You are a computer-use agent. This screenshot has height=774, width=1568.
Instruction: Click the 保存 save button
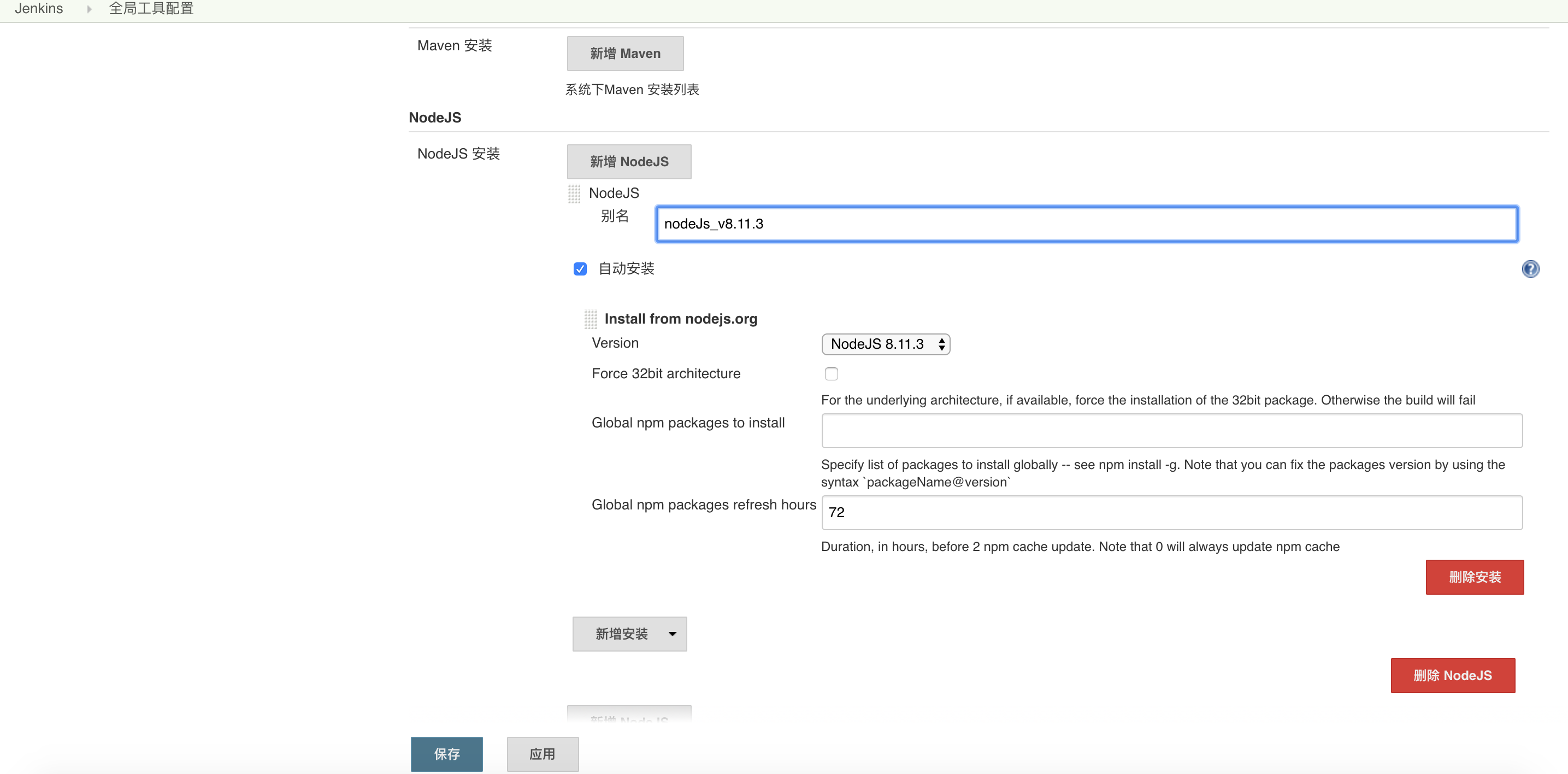click(446, 754)
